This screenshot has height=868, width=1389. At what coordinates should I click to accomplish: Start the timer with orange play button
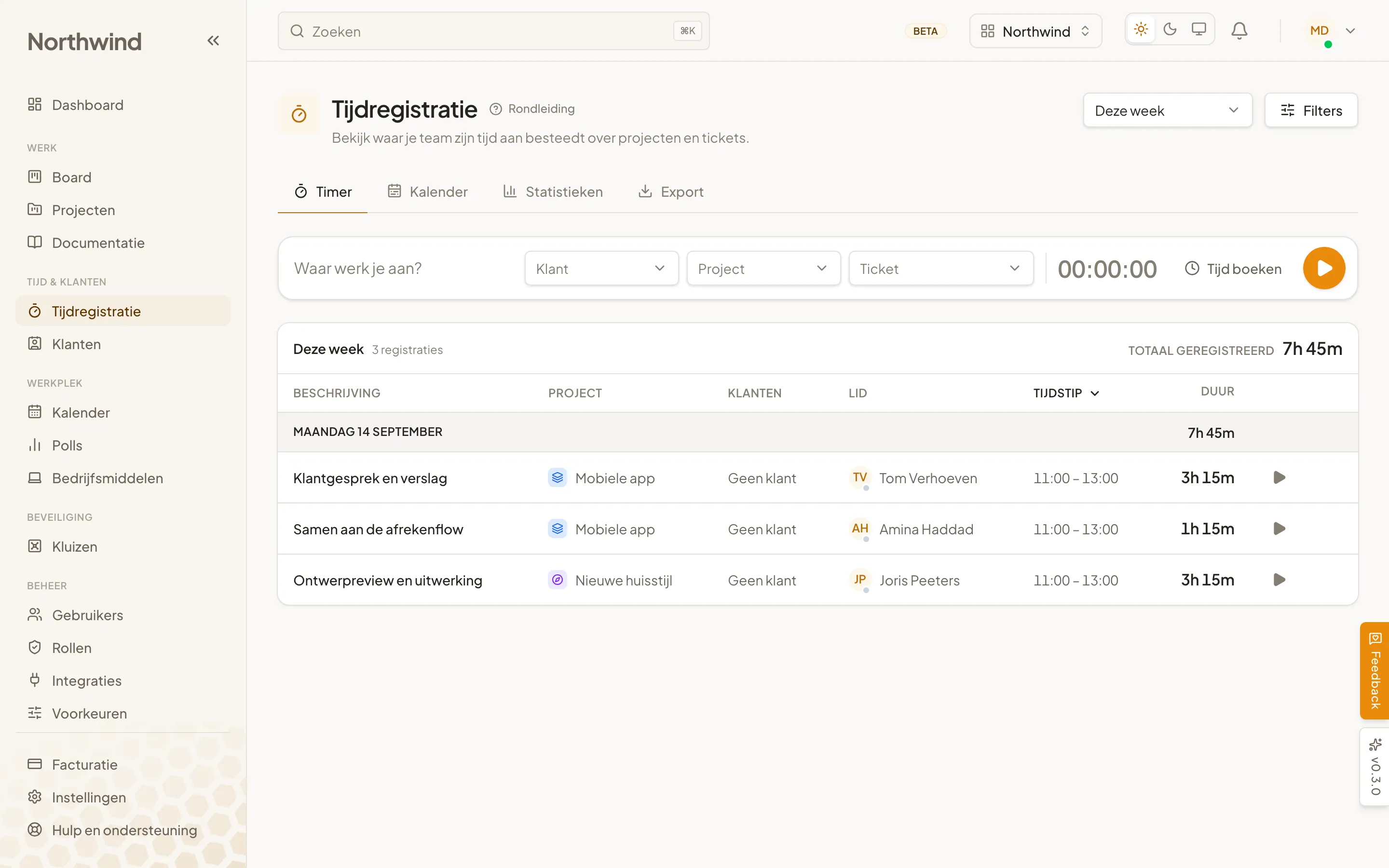1324,268
